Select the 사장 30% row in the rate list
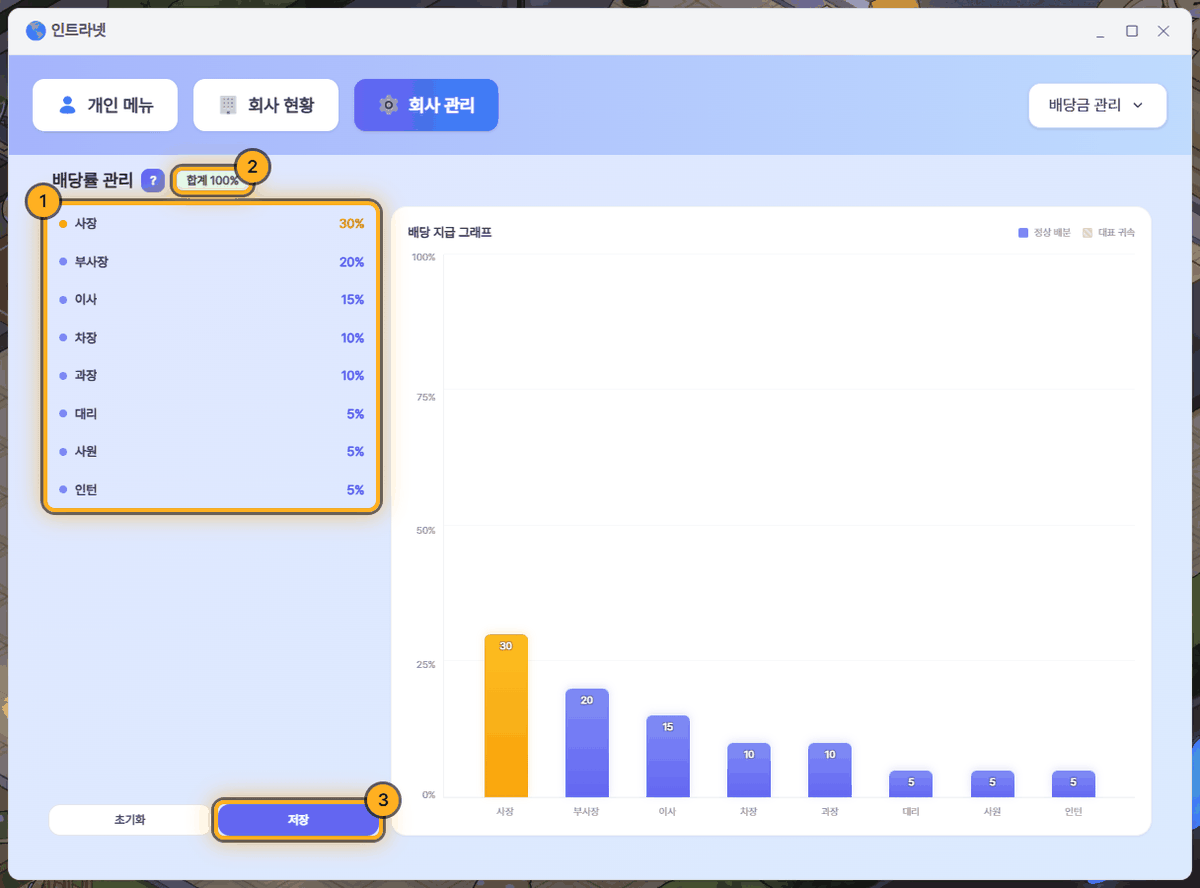 (x=211, y=224)
